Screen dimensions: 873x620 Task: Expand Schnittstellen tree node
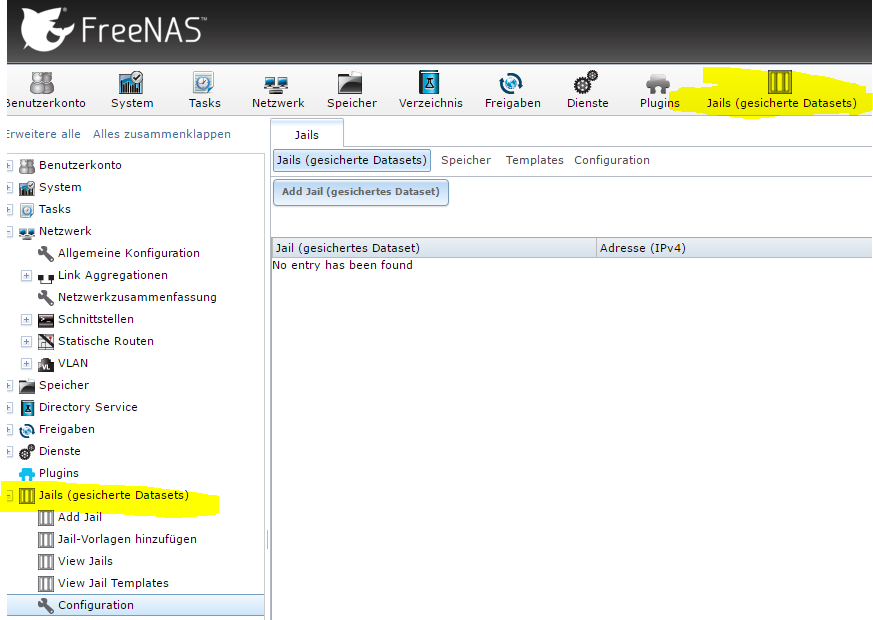pyautogui.click(x=26, y=319)
